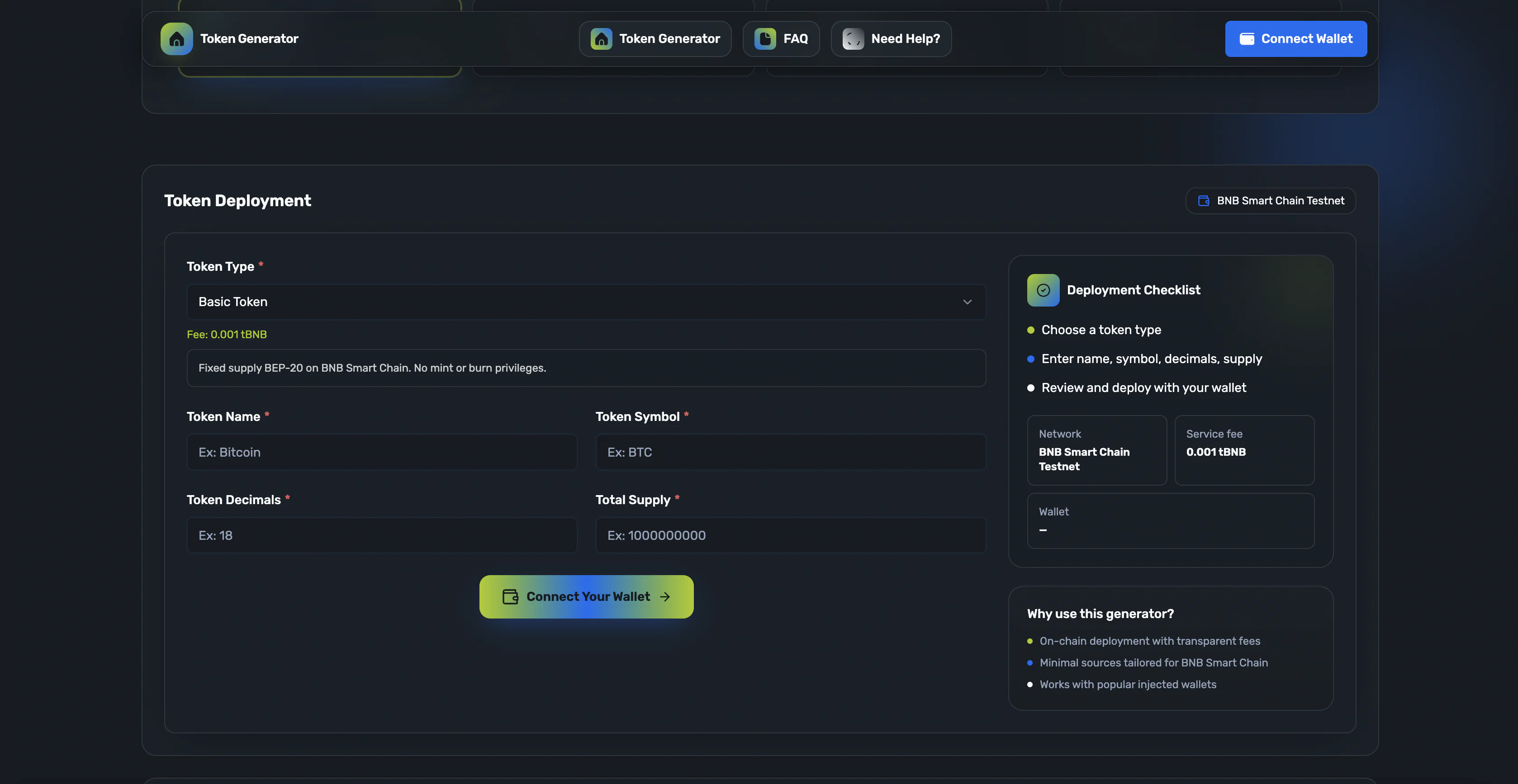Focus the Token Name input field
This screenshot has height=784, width=1518.
[381, 453]
